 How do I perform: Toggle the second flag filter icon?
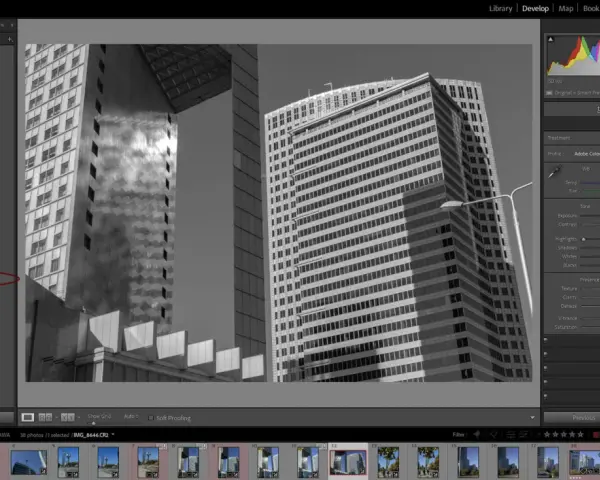(x=494, y=434)
